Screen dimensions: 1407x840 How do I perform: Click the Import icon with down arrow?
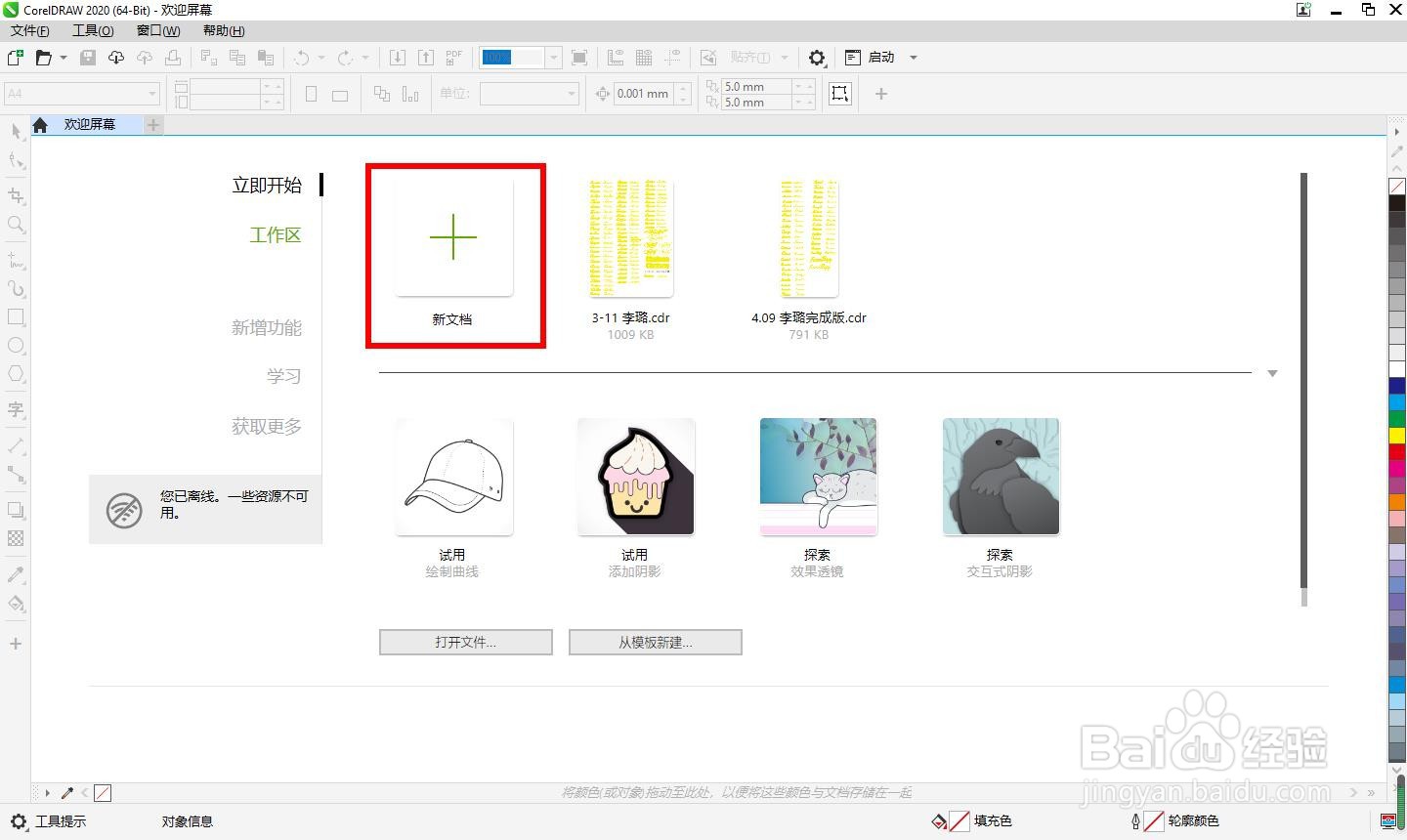pyautogui.click(x=398, y=58)
